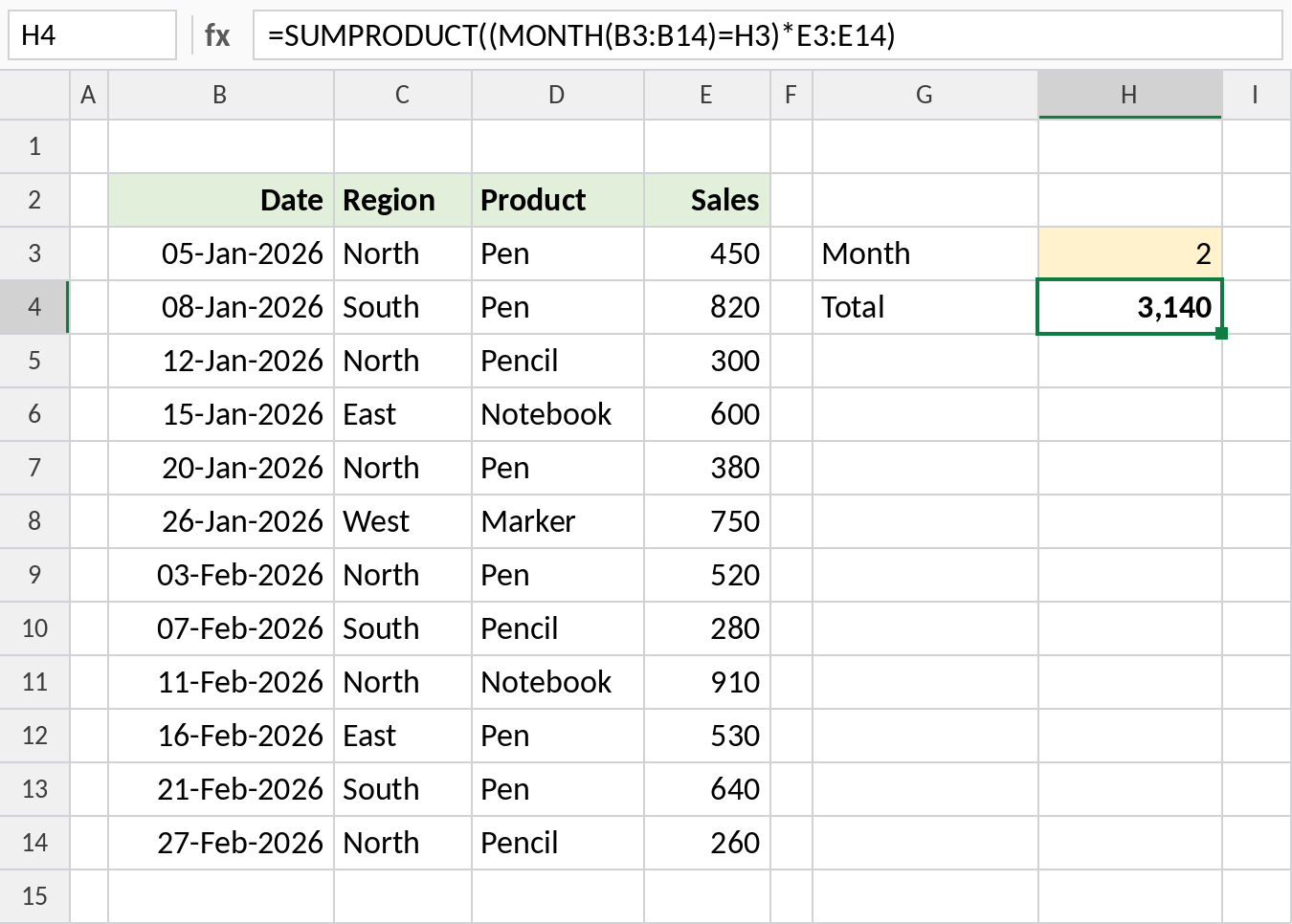Select sales value 820
Screen dimensions: 1292x924
click(707, 307)
